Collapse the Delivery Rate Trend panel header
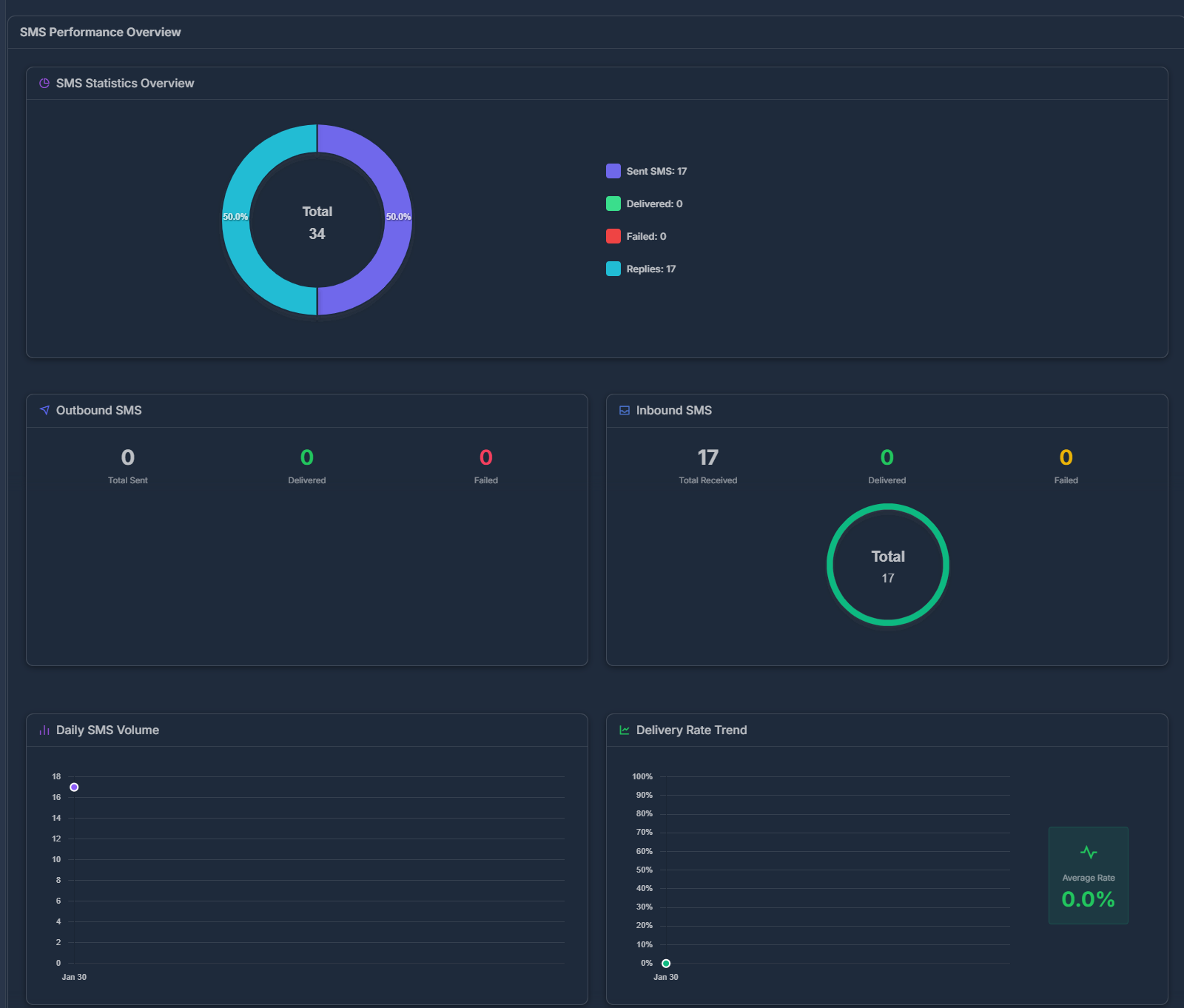 [x=691, y=730]
